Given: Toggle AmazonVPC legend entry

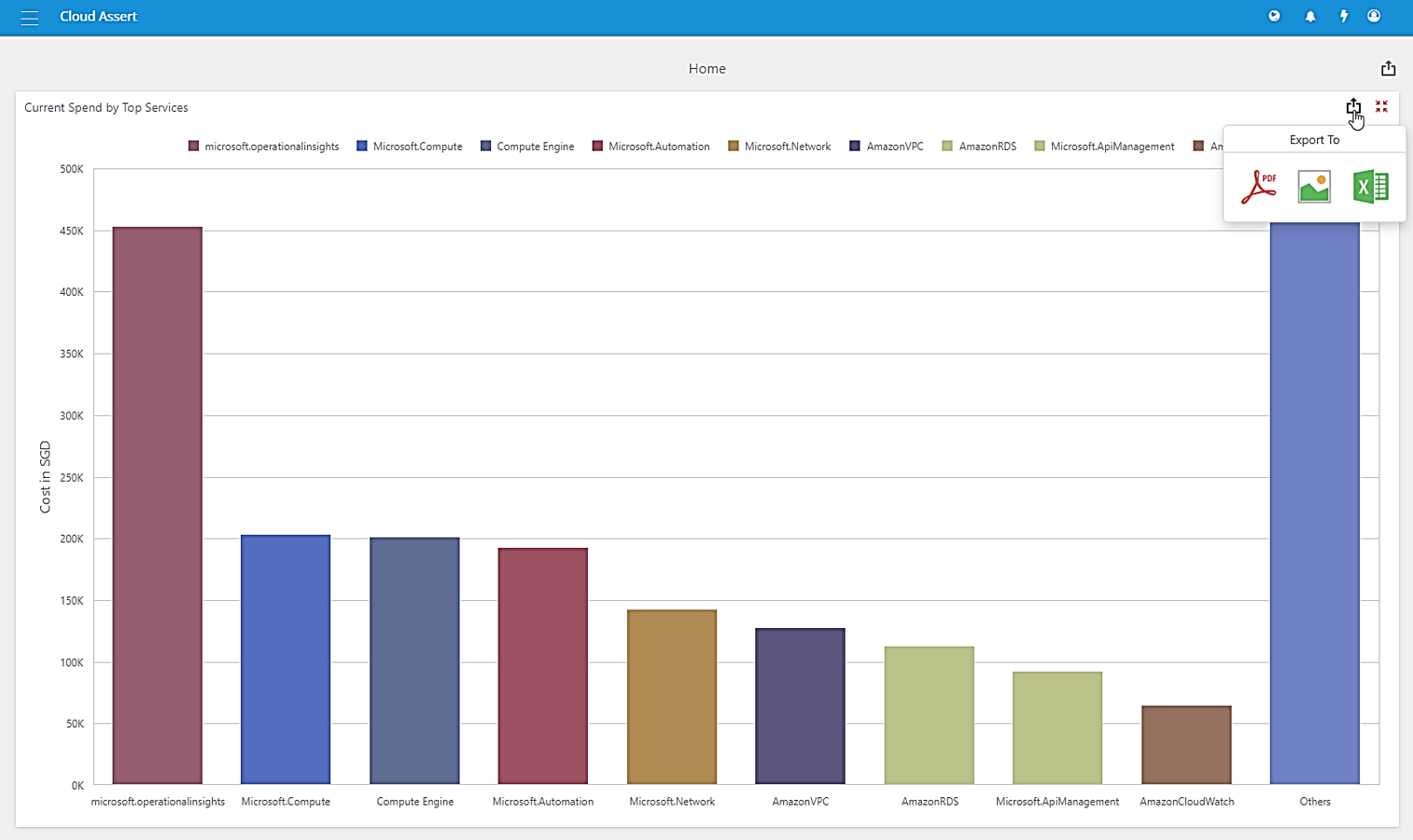Looking at the screenshot, I should pyautogui.click(x=887, y=147).
